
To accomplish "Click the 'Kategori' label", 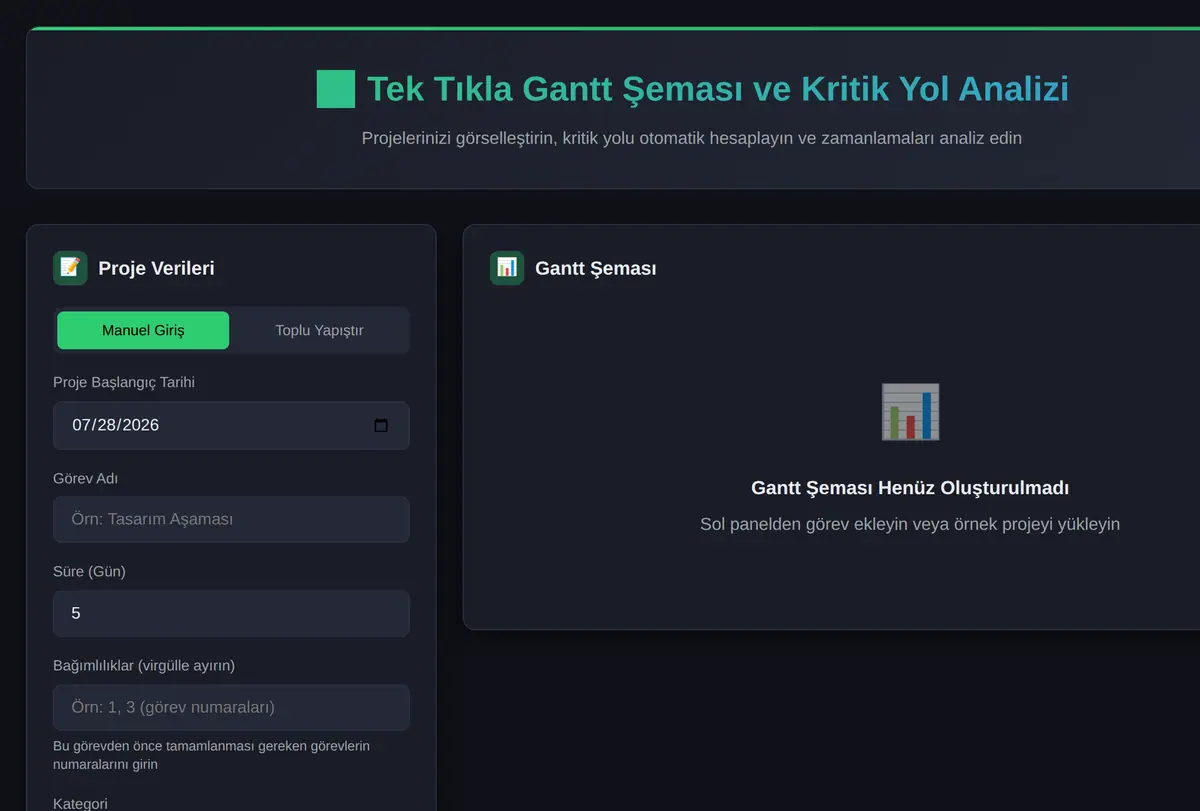I will [80, 803].
